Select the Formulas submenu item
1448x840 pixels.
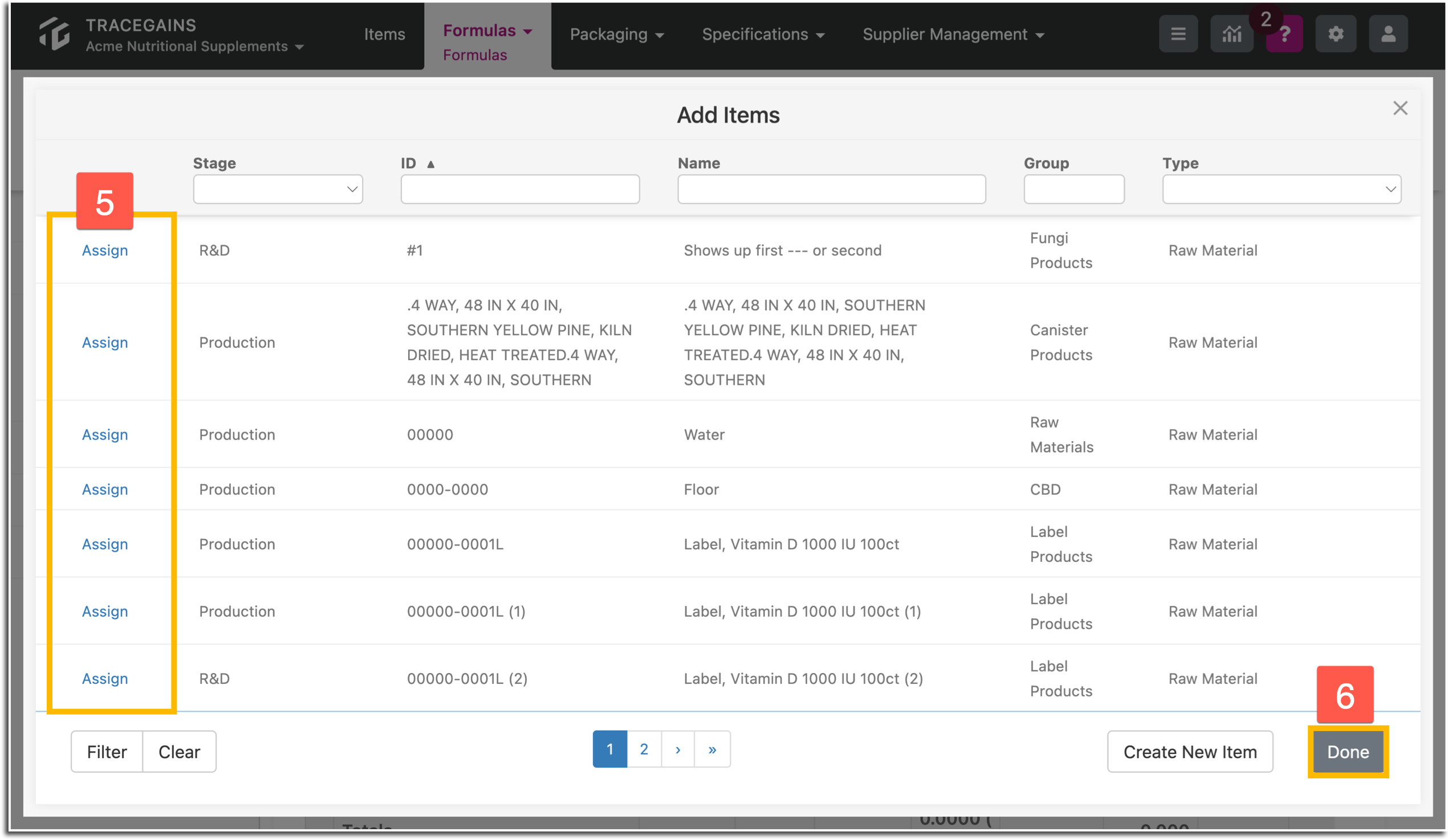click(475, 55)
